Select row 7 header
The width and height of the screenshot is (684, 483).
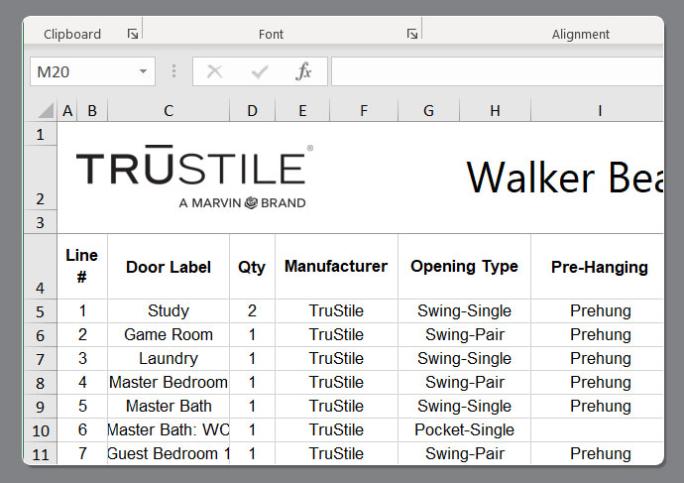tap(40, 359)
